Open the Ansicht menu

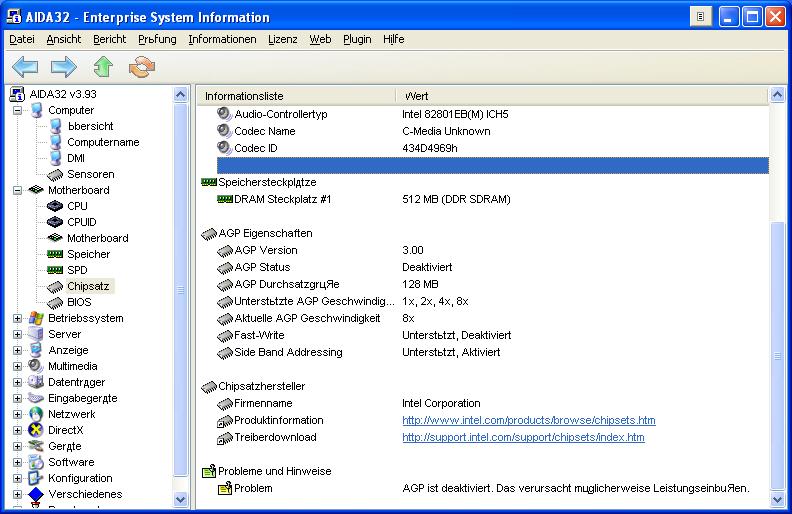click(x=64, y=39)
